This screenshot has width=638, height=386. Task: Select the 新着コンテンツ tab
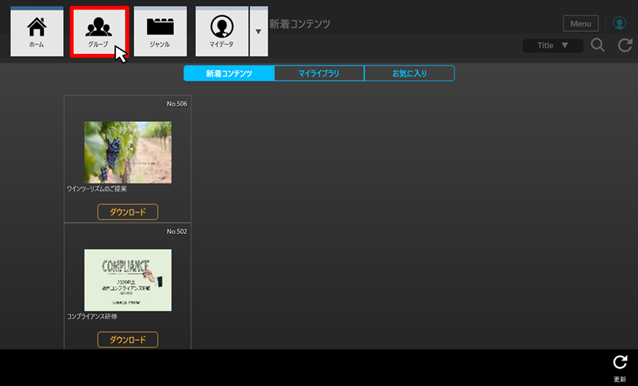click(x=229, y=74)
